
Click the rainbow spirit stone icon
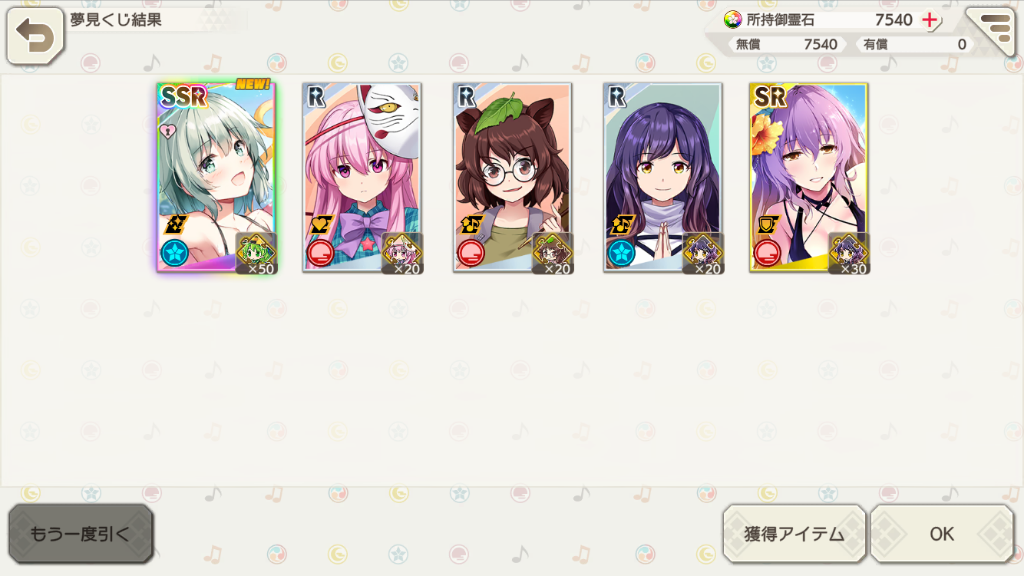[732, 20]
